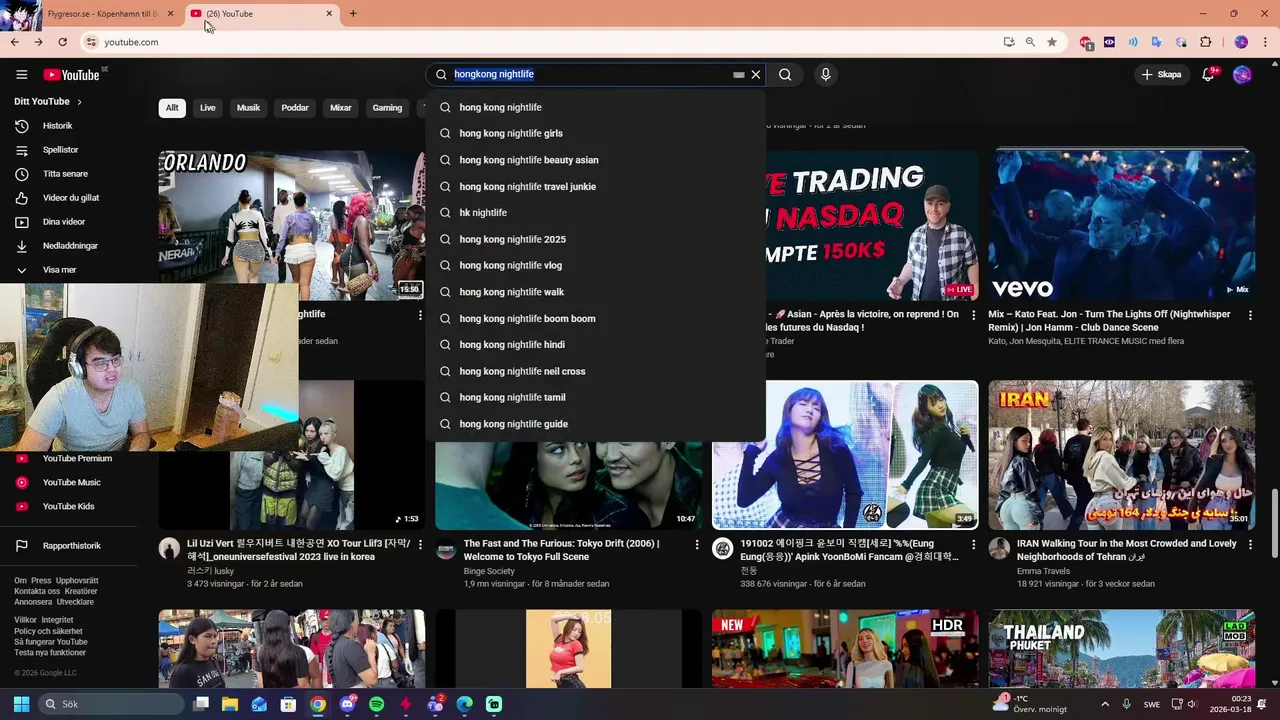Screen dimensions: 1280x720
Task: Open YouTube notifications bell
Action: pos(1208,74)
